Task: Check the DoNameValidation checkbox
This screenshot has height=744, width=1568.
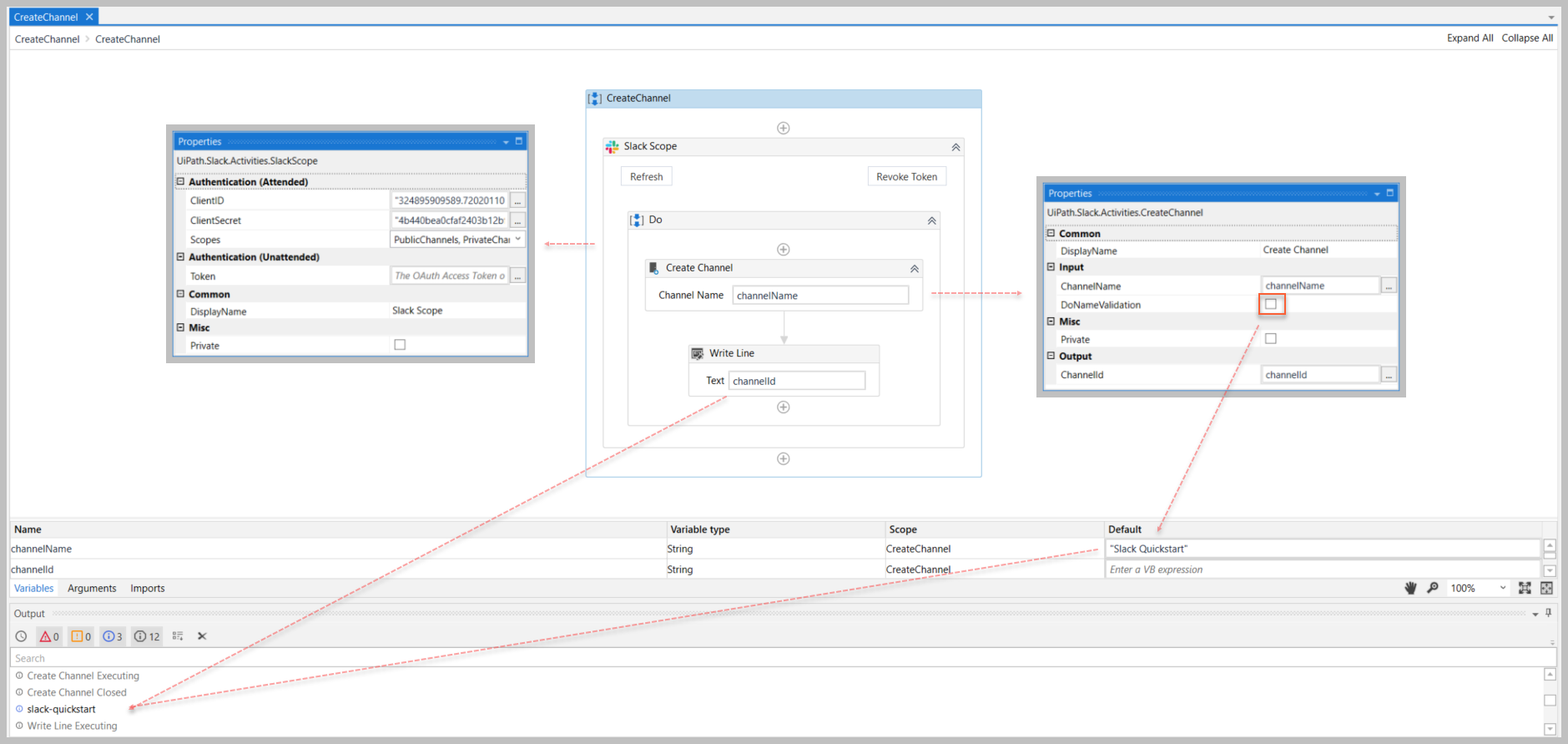Action: pyautogui.click(x=1271, y=304)
